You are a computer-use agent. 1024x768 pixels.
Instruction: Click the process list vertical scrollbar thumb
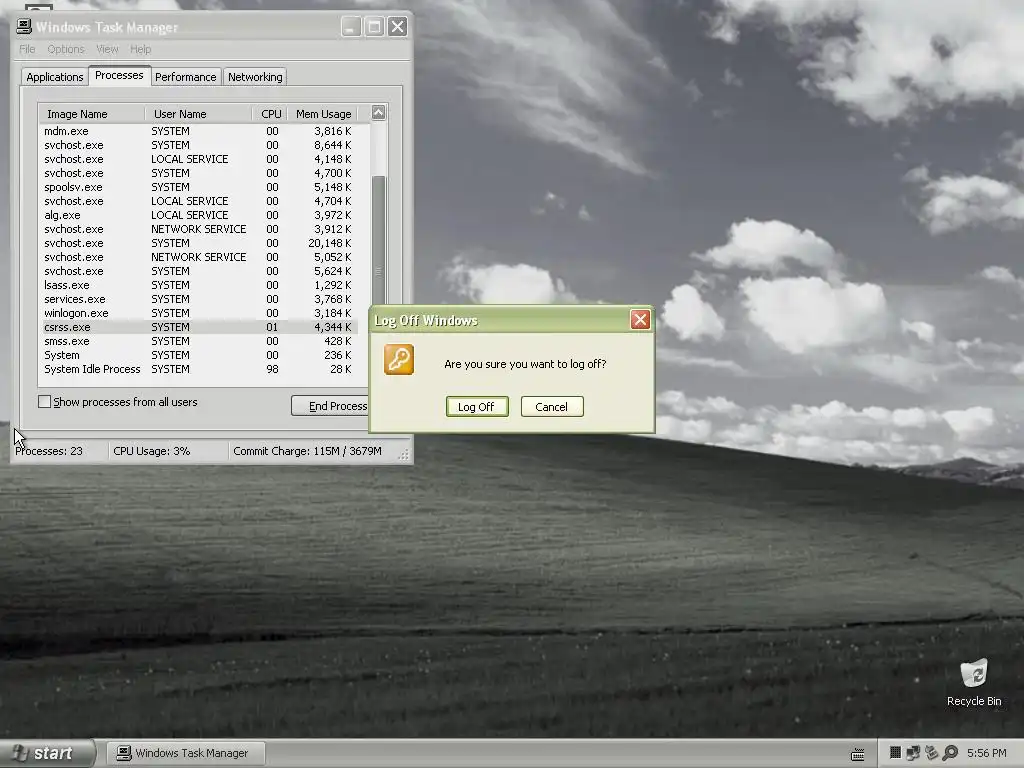[x=378, y=240]
